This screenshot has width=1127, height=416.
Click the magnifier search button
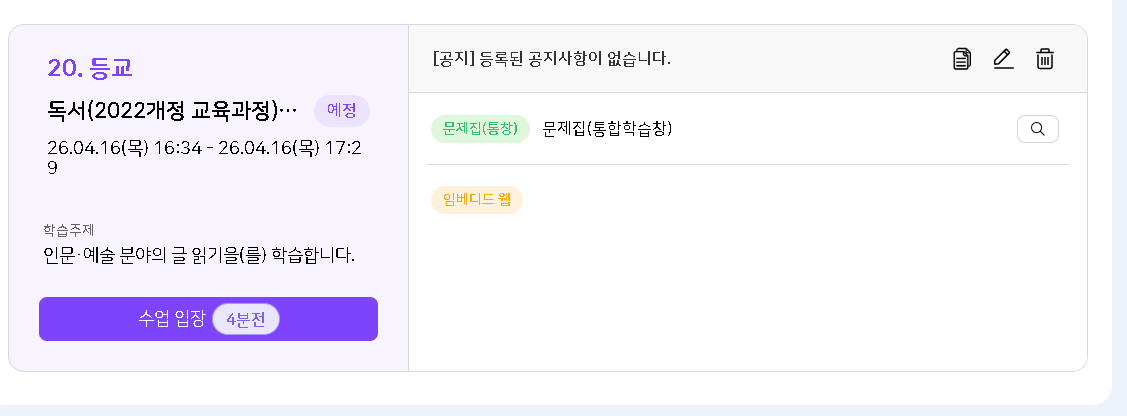click(x=1037, y=129)
